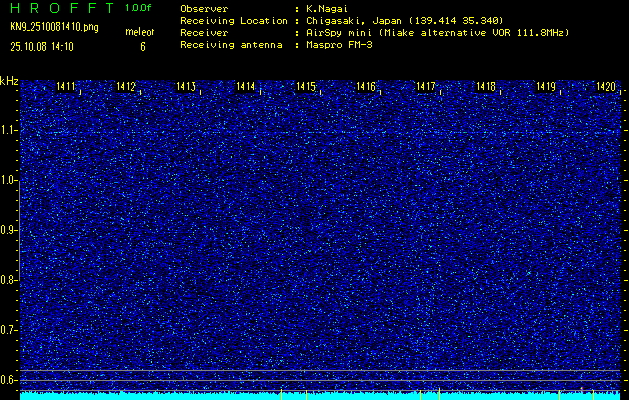Jump to the 1413 time marker
This screenshot has width=629, height=400.
[x=187, y=88]
